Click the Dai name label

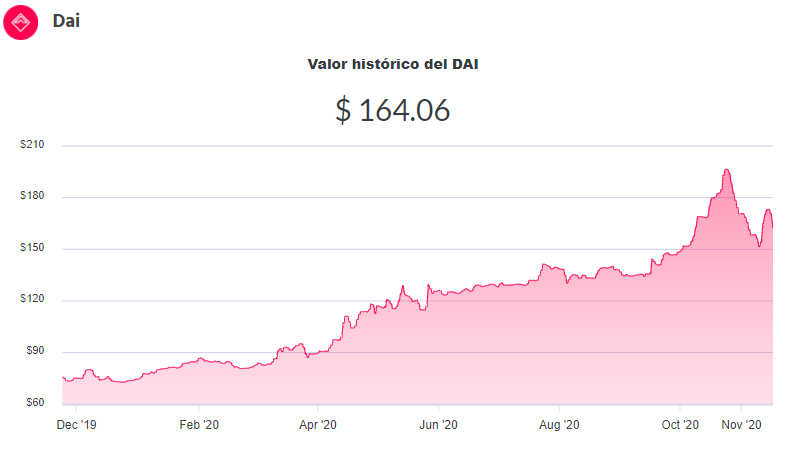coord(66,21)
